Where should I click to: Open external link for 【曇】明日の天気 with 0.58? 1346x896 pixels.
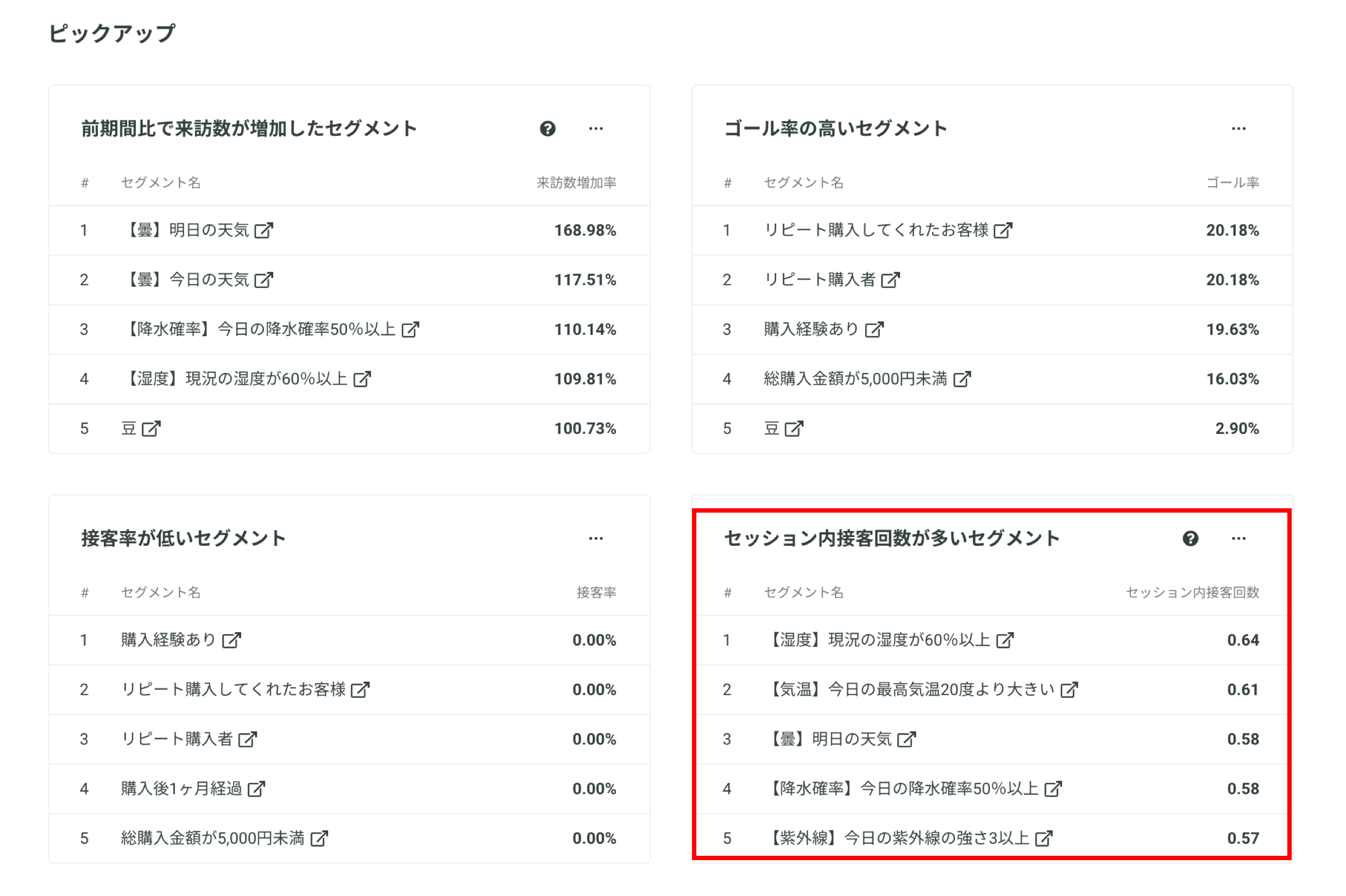point(906,740)
